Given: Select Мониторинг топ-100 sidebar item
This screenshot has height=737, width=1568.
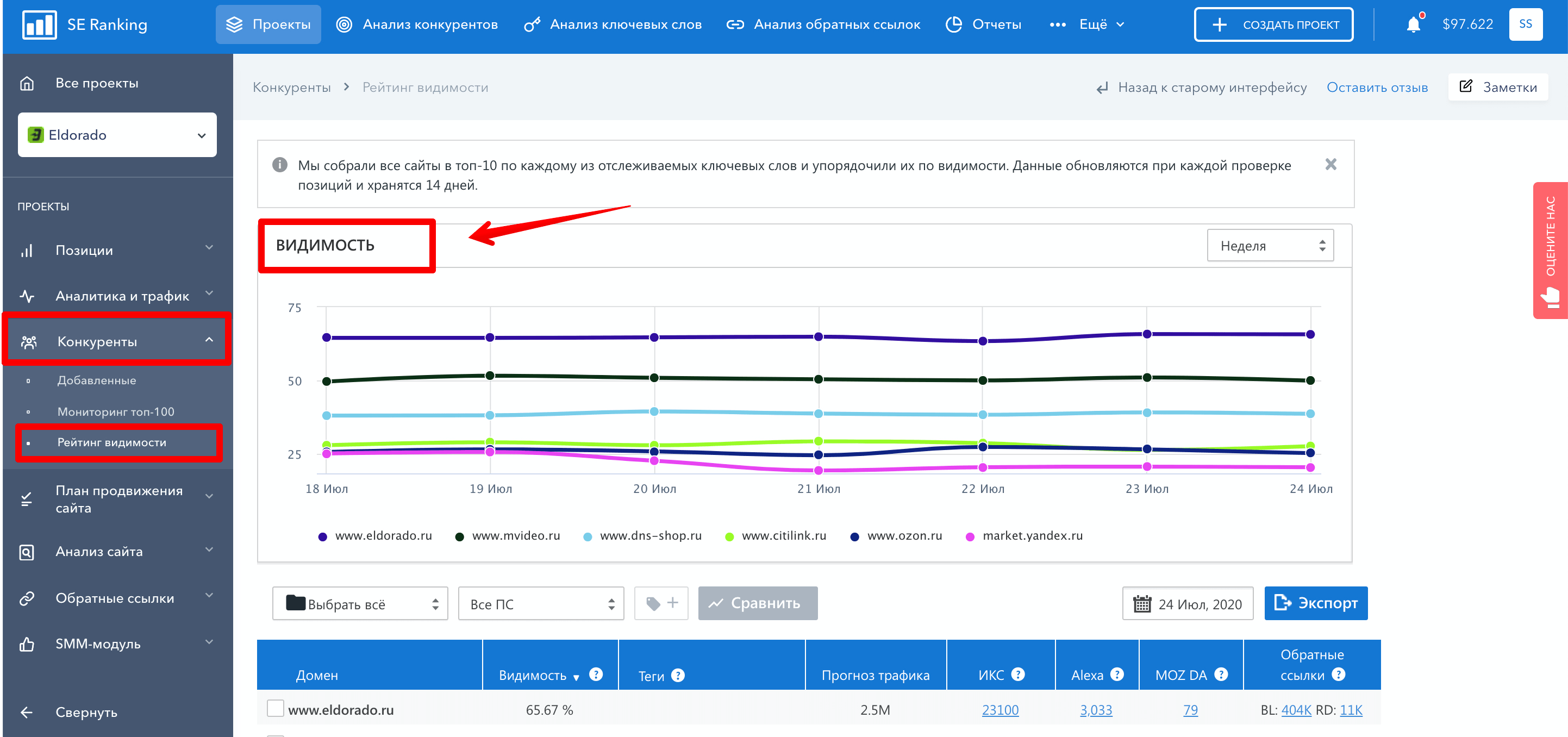Looking at the screenshot, I should 116,412.
